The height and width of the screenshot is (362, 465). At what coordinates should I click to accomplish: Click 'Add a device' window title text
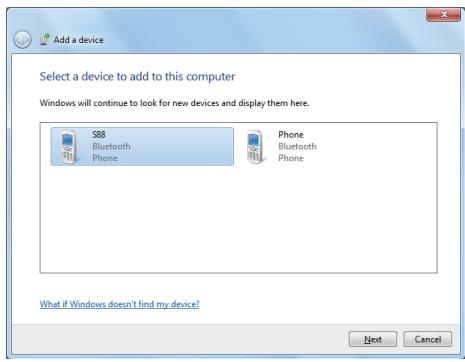tap(79, 40)
